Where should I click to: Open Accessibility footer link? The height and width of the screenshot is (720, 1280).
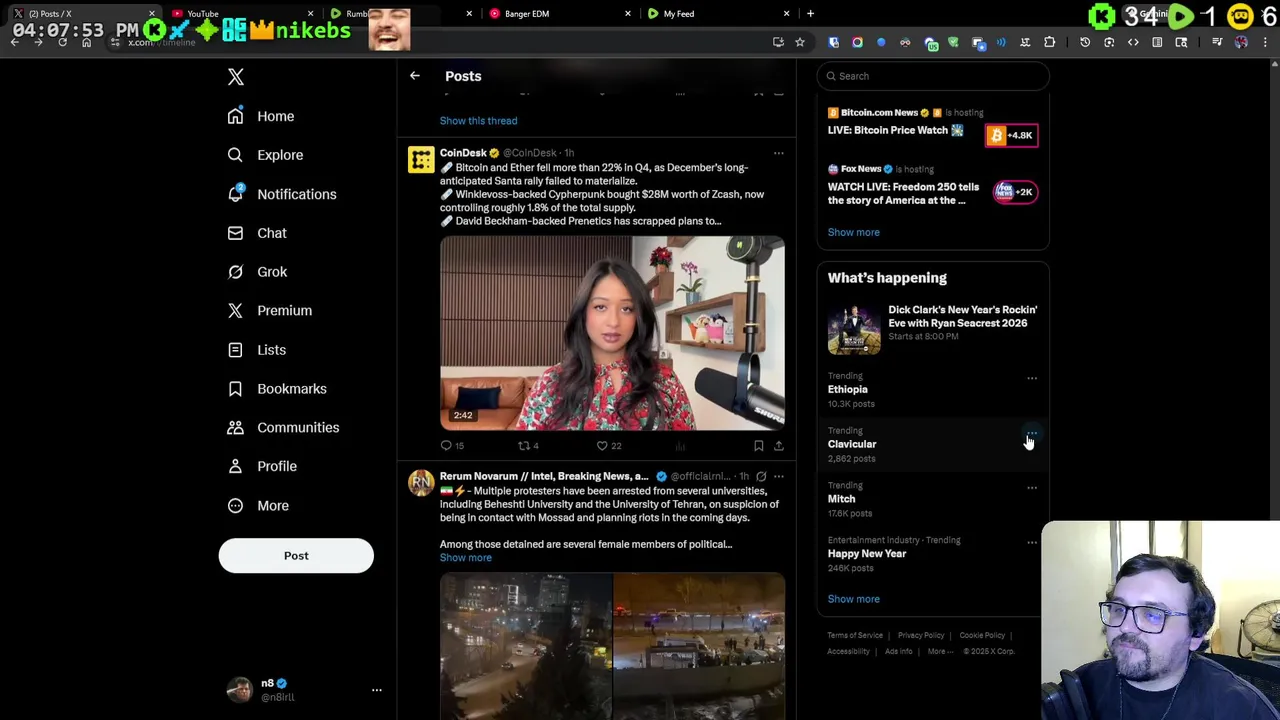848,651
